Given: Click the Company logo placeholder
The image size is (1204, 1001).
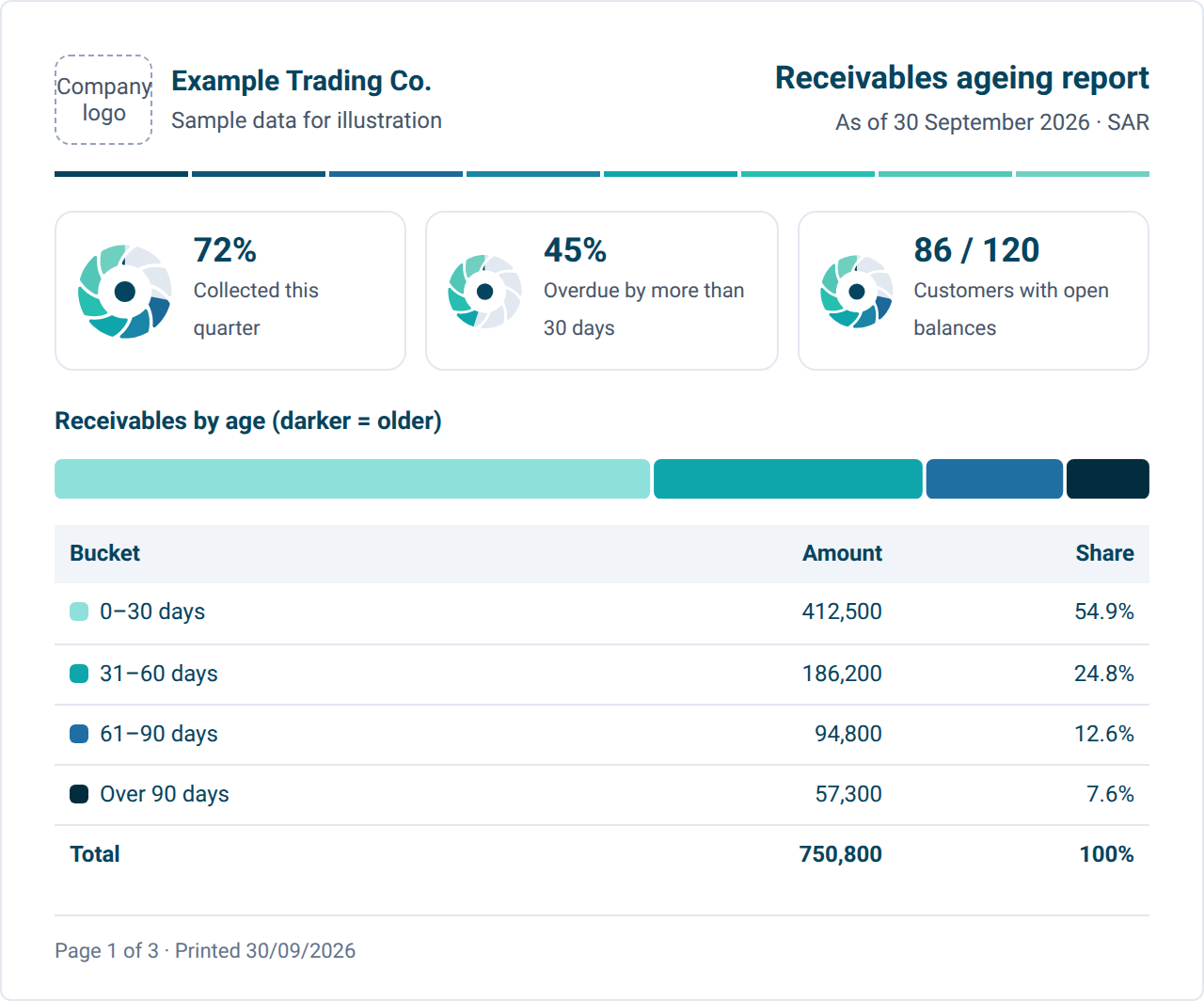Looking at the screenshot, I should click(x=103, y=100).
